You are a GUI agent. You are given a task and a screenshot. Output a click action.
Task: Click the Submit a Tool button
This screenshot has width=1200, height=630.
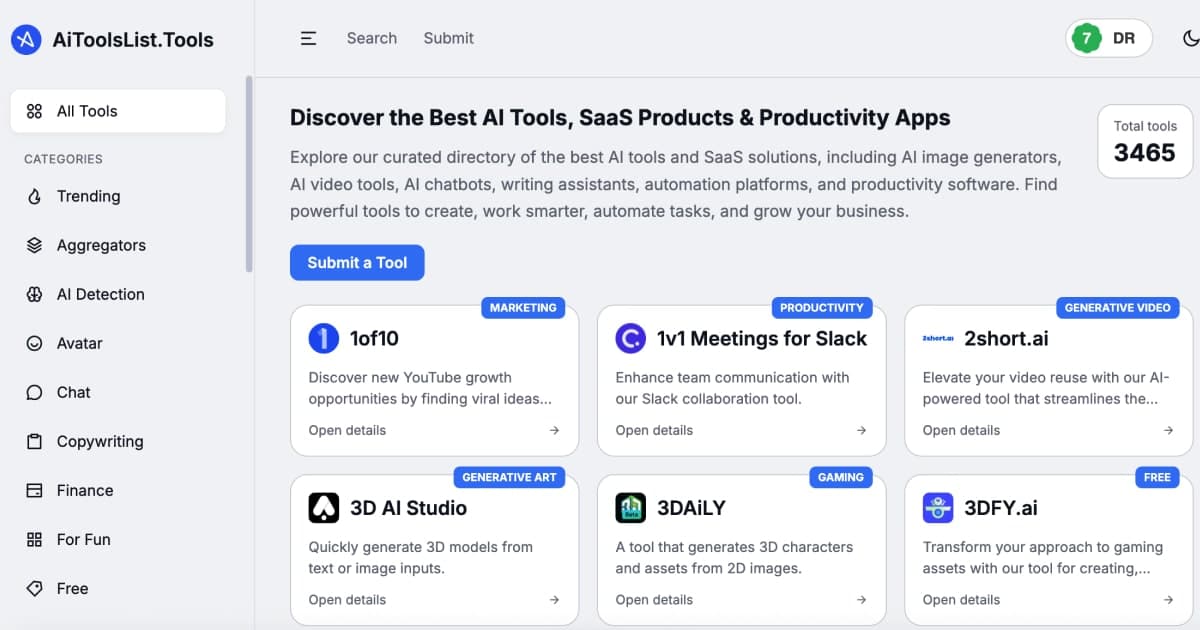click(x=357, y=262)
